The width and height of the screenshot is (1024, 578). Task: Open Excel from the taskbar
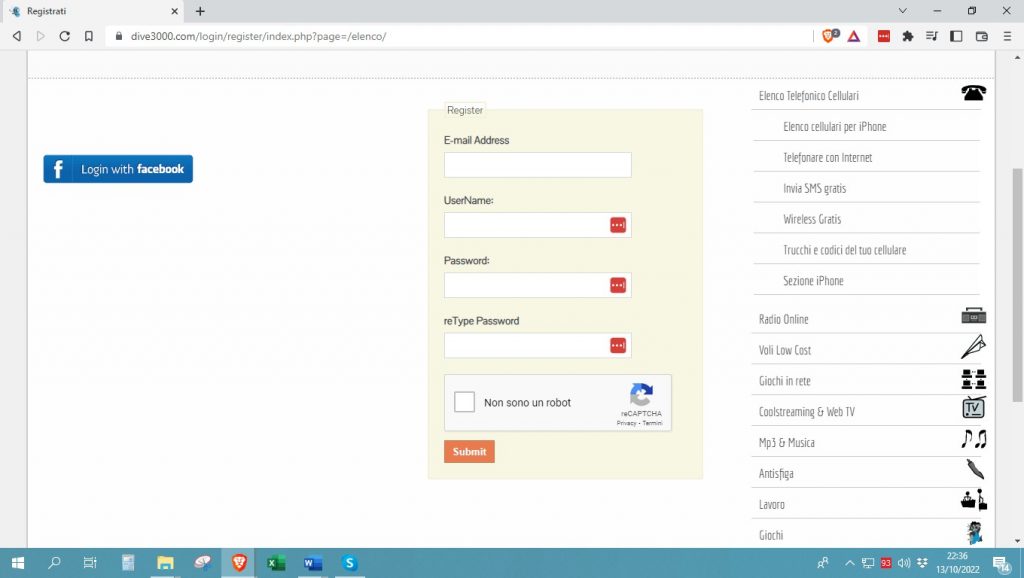pos(276,563)
